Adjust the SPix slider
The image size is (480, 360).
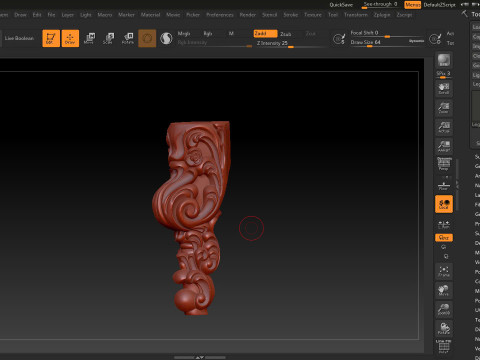click(x=444, y=74)
